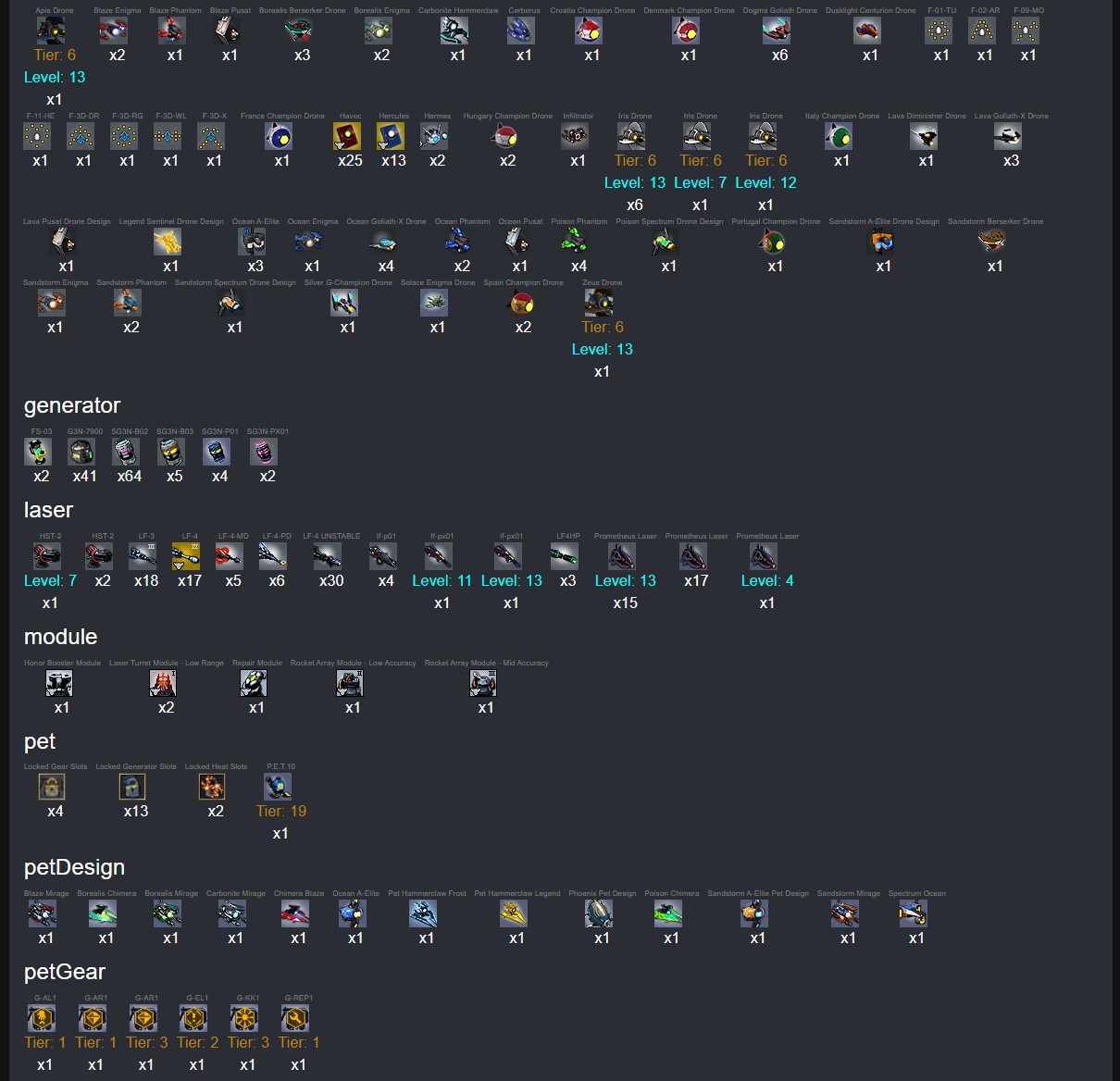
Task: Select the Locked Gear Slots icon
Action: 52,788
